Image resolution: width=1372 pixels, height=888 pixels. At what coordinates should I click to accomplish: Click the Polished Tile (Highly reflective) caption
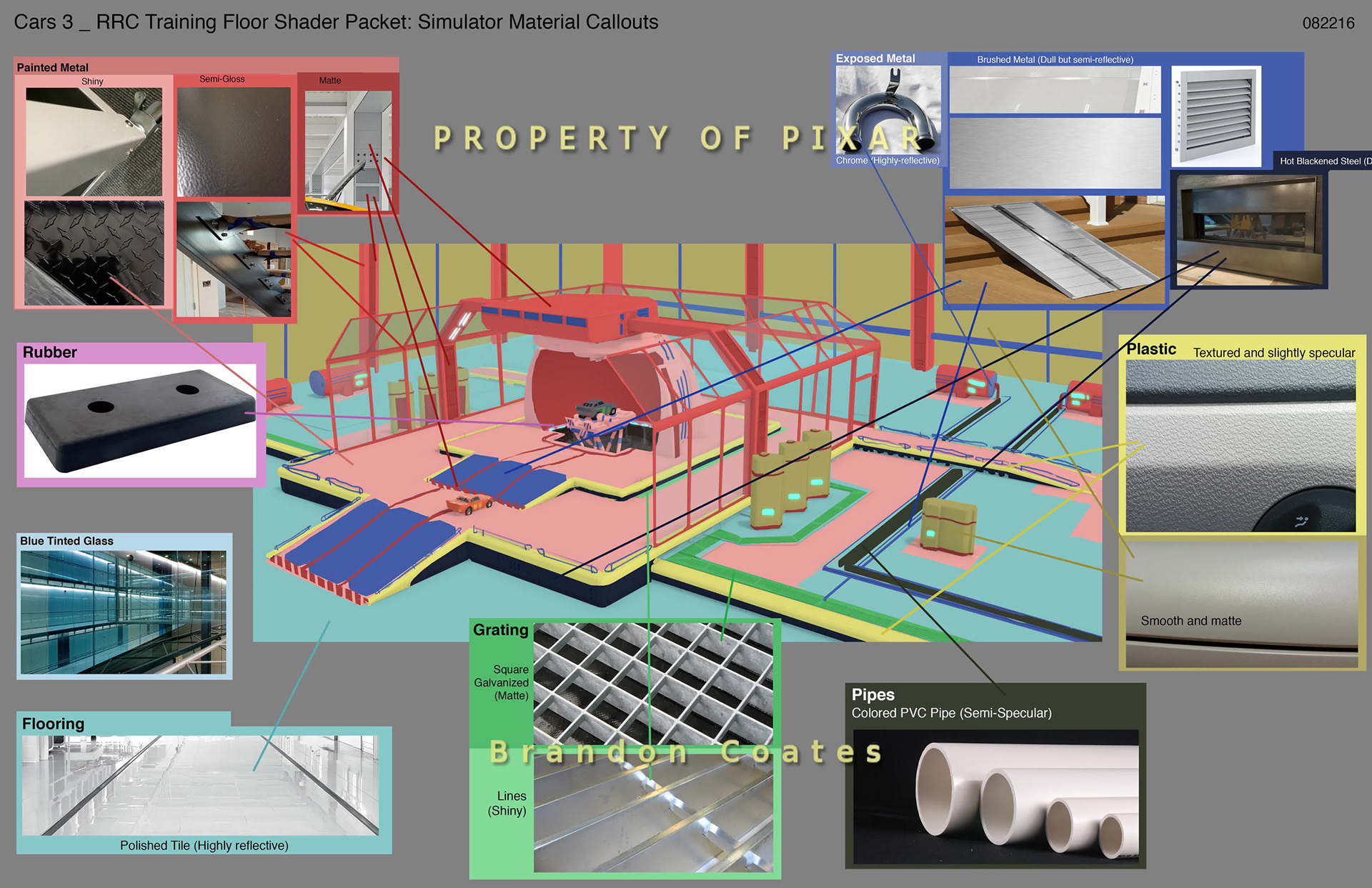[204, 845]
